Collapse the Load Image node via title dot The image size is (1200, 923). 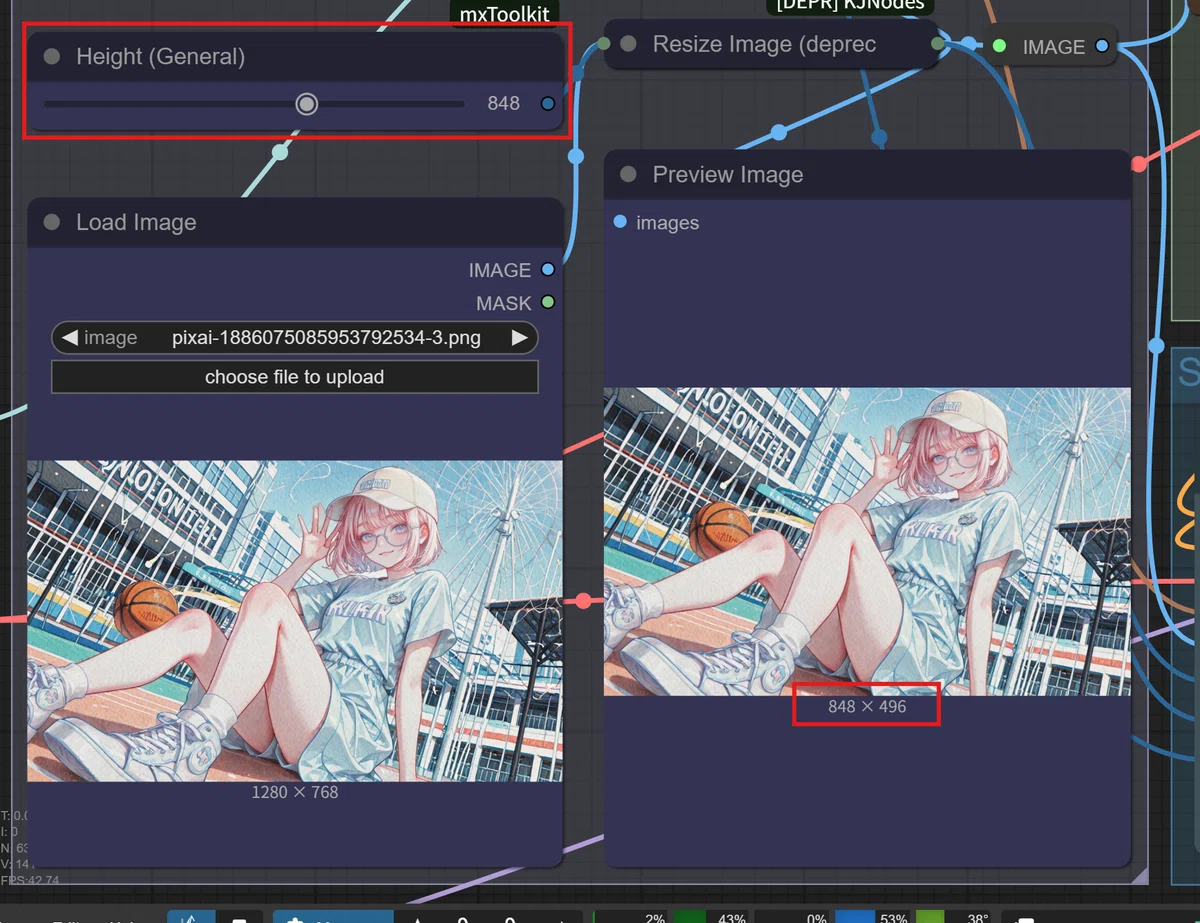pyautogui.click(x=52, y=223)
